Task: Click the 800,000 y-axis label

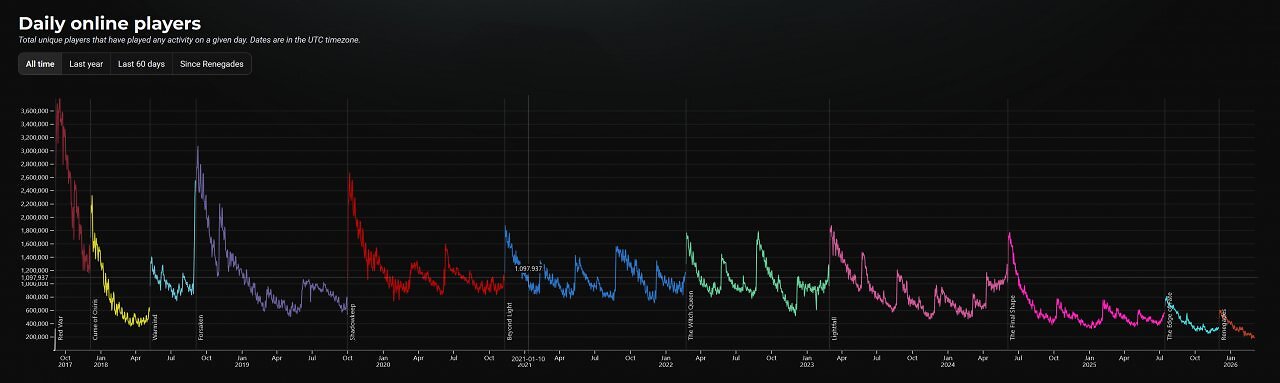Action: pos(37,297)
